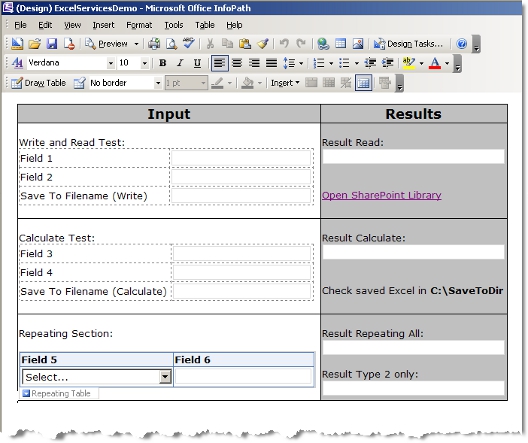Toggle Bold formatting
The image size is (528, 443).
pyautogui.click(x=163, y=63)
